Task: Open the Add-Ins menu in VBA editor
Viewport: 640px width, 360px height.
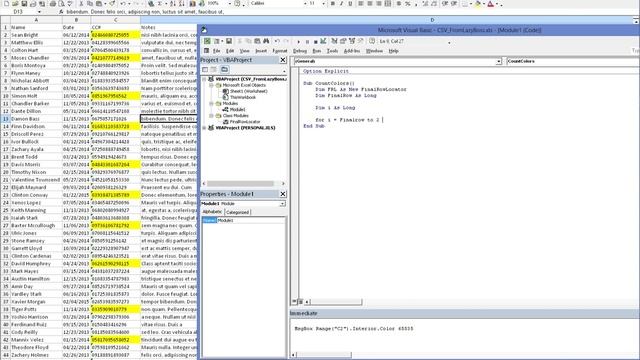Action: click(x=352, y=51)
